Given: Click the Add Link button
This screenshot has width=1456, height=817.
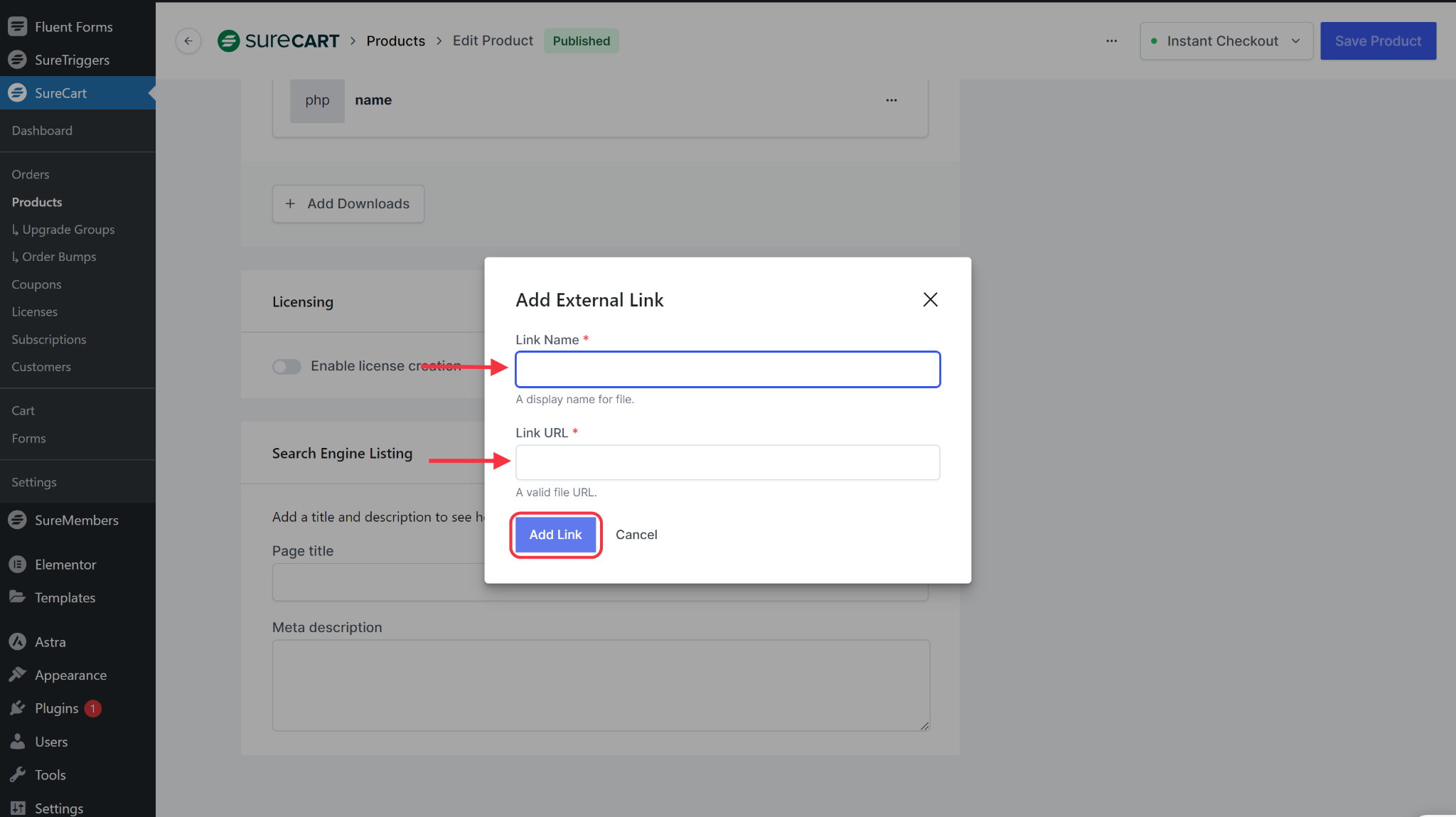Looking at the screenshot, I should 555,535.
